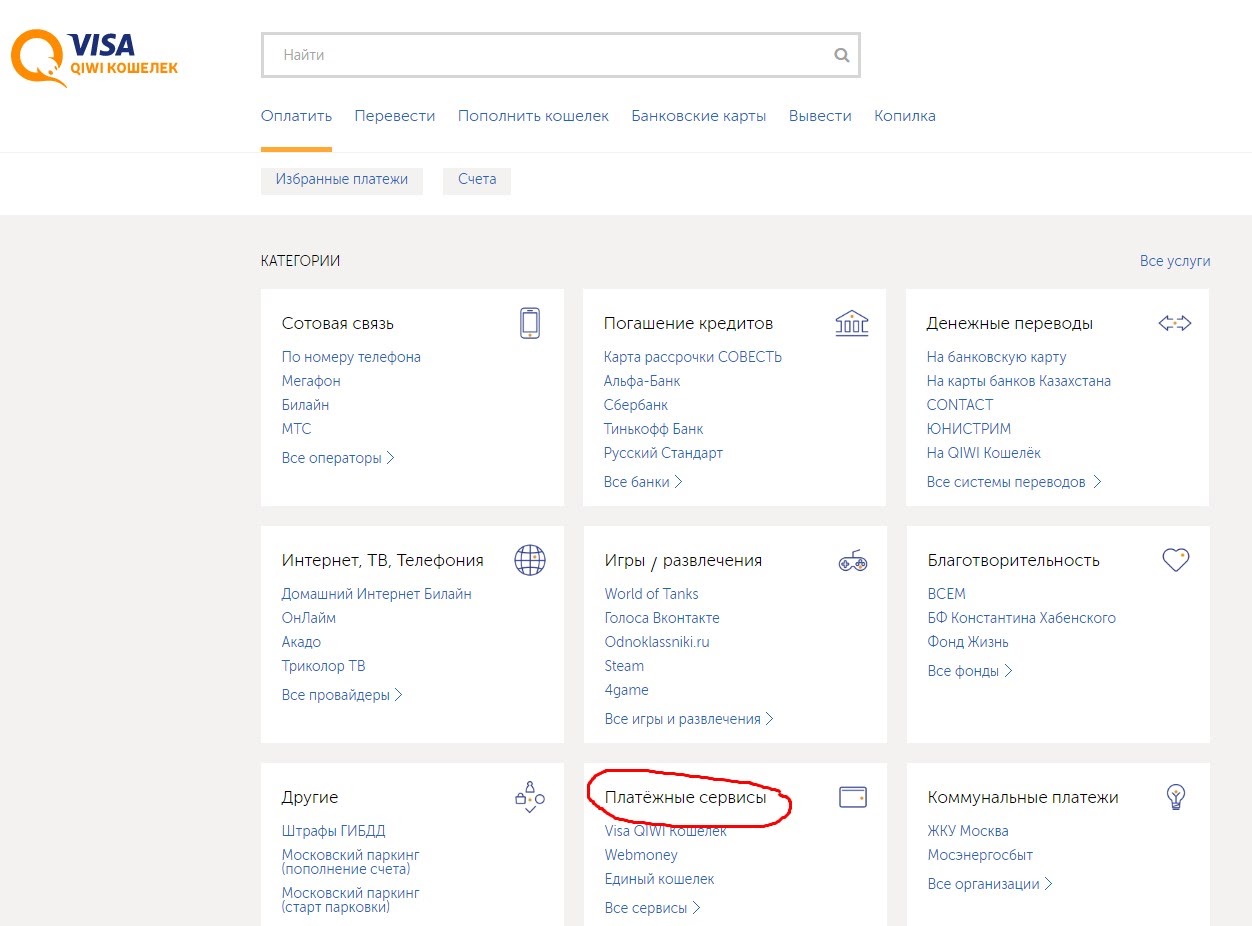Click the Счета button
This screenshot has height=926, width=1252.
pos(477,180)
